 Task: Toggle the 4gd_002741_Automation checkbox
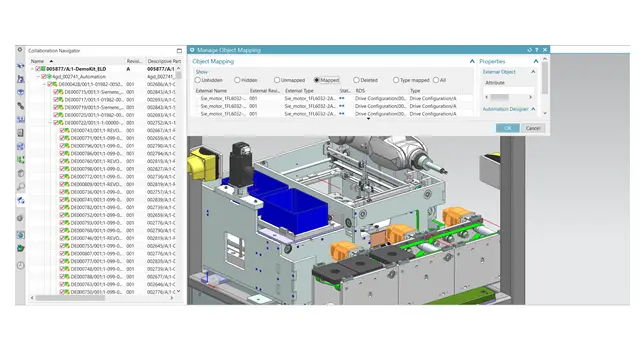pos(44,77)
